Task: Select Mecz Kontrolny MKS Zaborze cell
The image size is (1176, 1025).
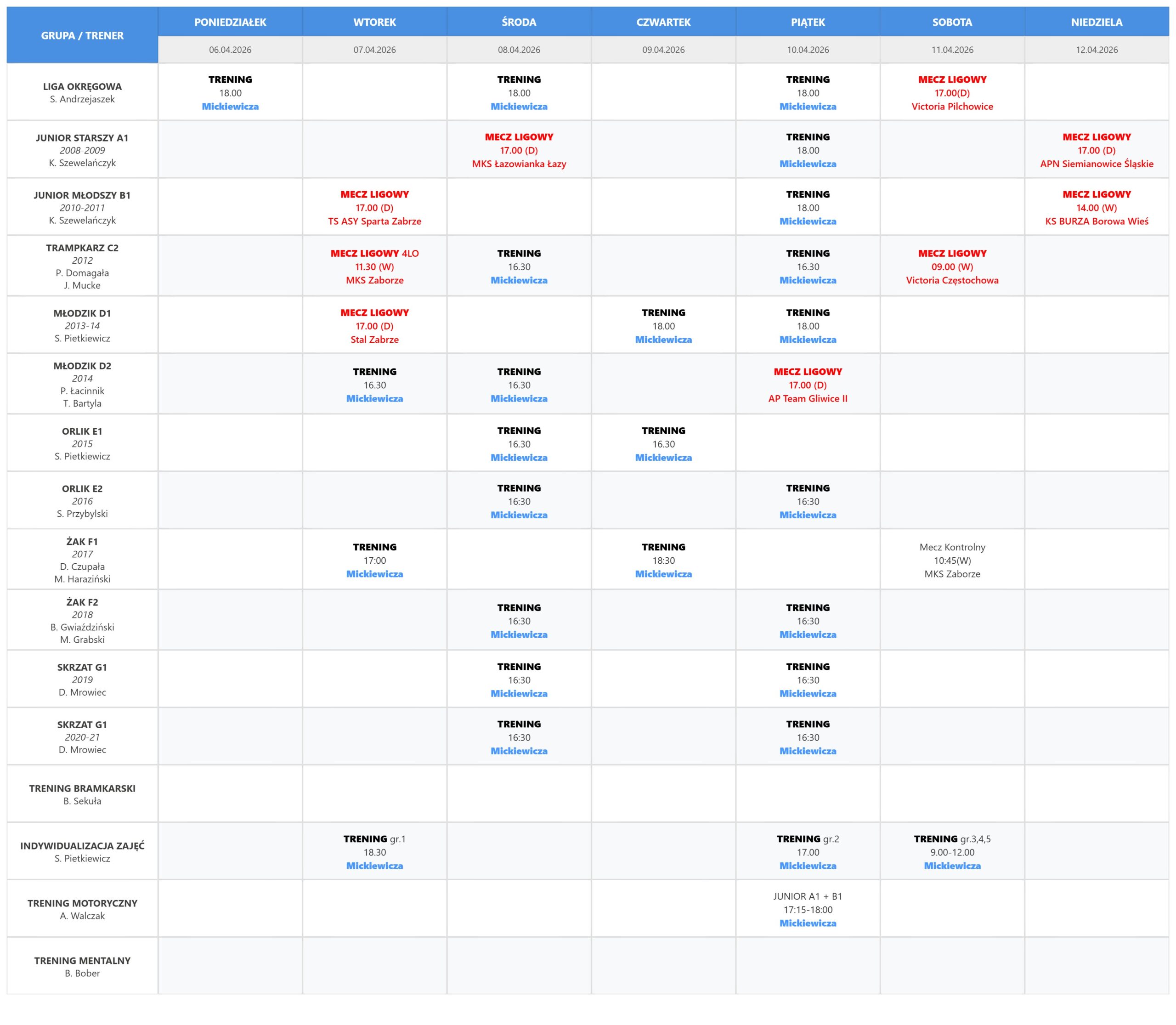Action: [x=952, y=561]
